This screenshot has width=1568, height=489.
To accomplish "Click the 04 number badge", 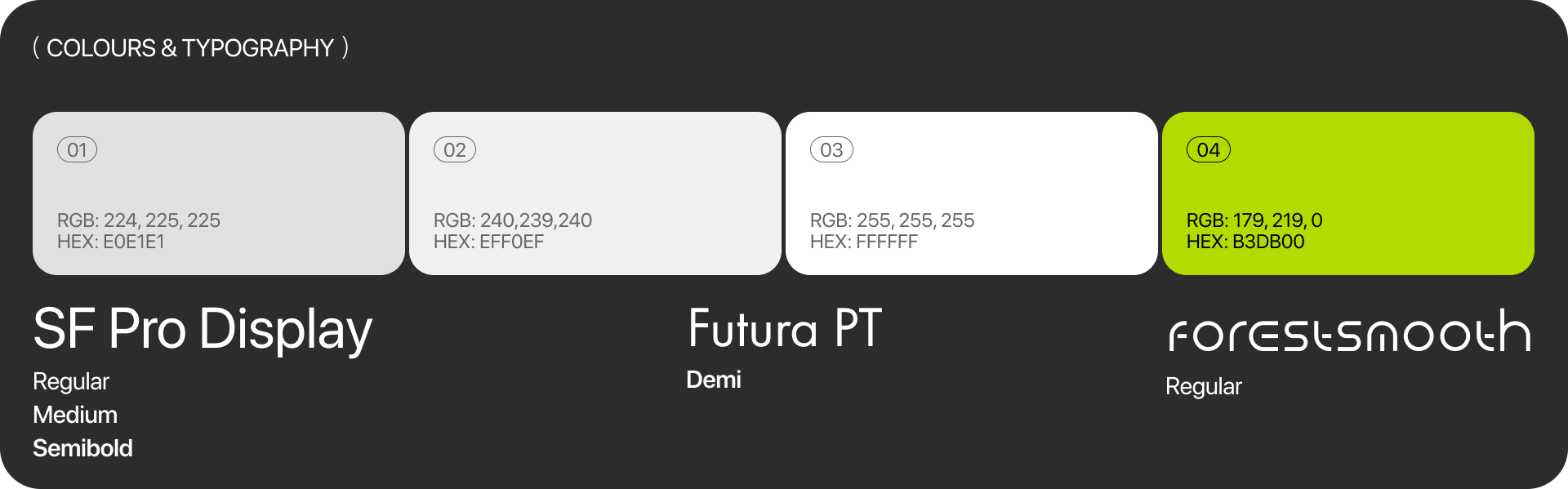I will pyautogui.click(x=1208, y=149).
